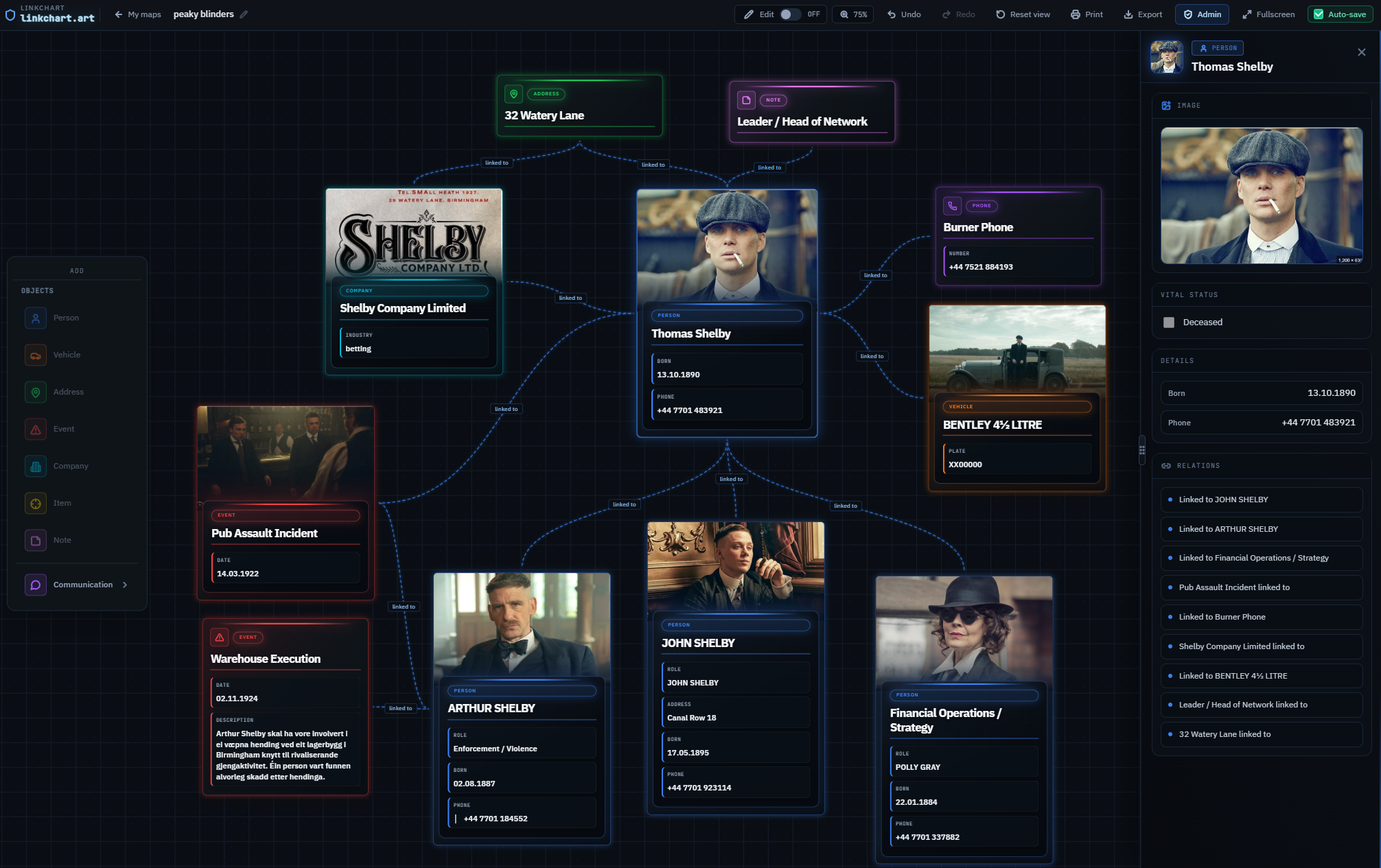Image resolution: width=1381 pixels, height=868 pixels.
Task: Click the location pin icon on 32 Watery Lane
Action: pos(513,94)
